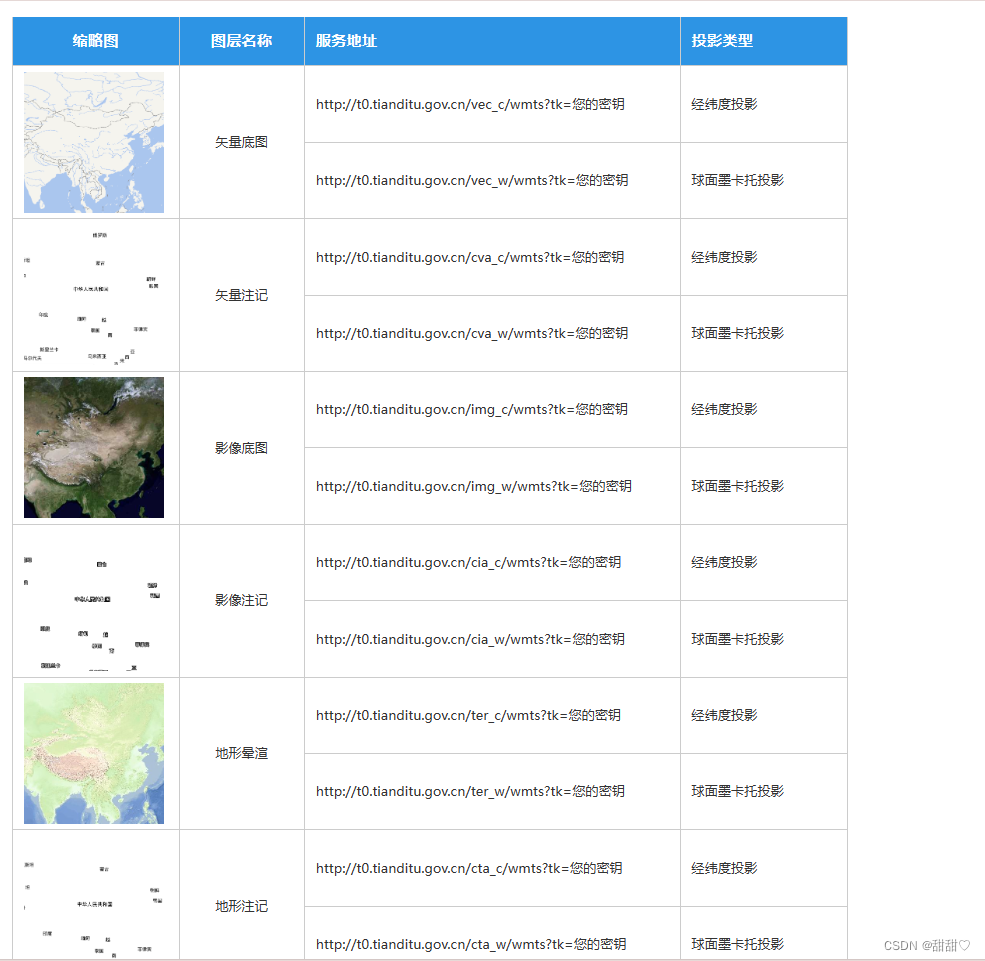Image resolution: width=985 pixels, height=961 pixels.
Task: Click 经纬度投影 in the img_c row
Action: pos(724,410)
